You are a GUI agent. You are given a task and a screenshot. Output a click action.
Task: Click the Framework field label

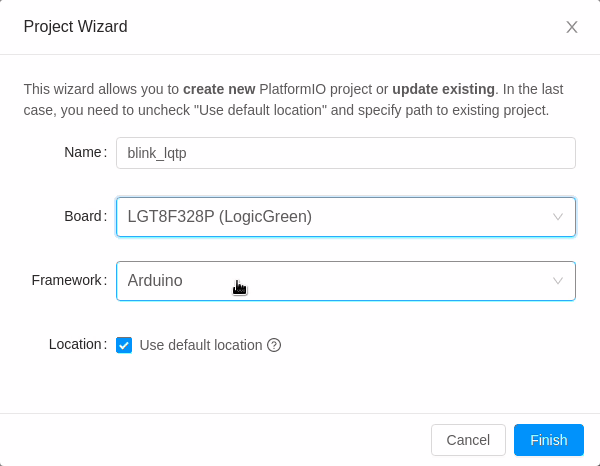[x=67, y=280]
